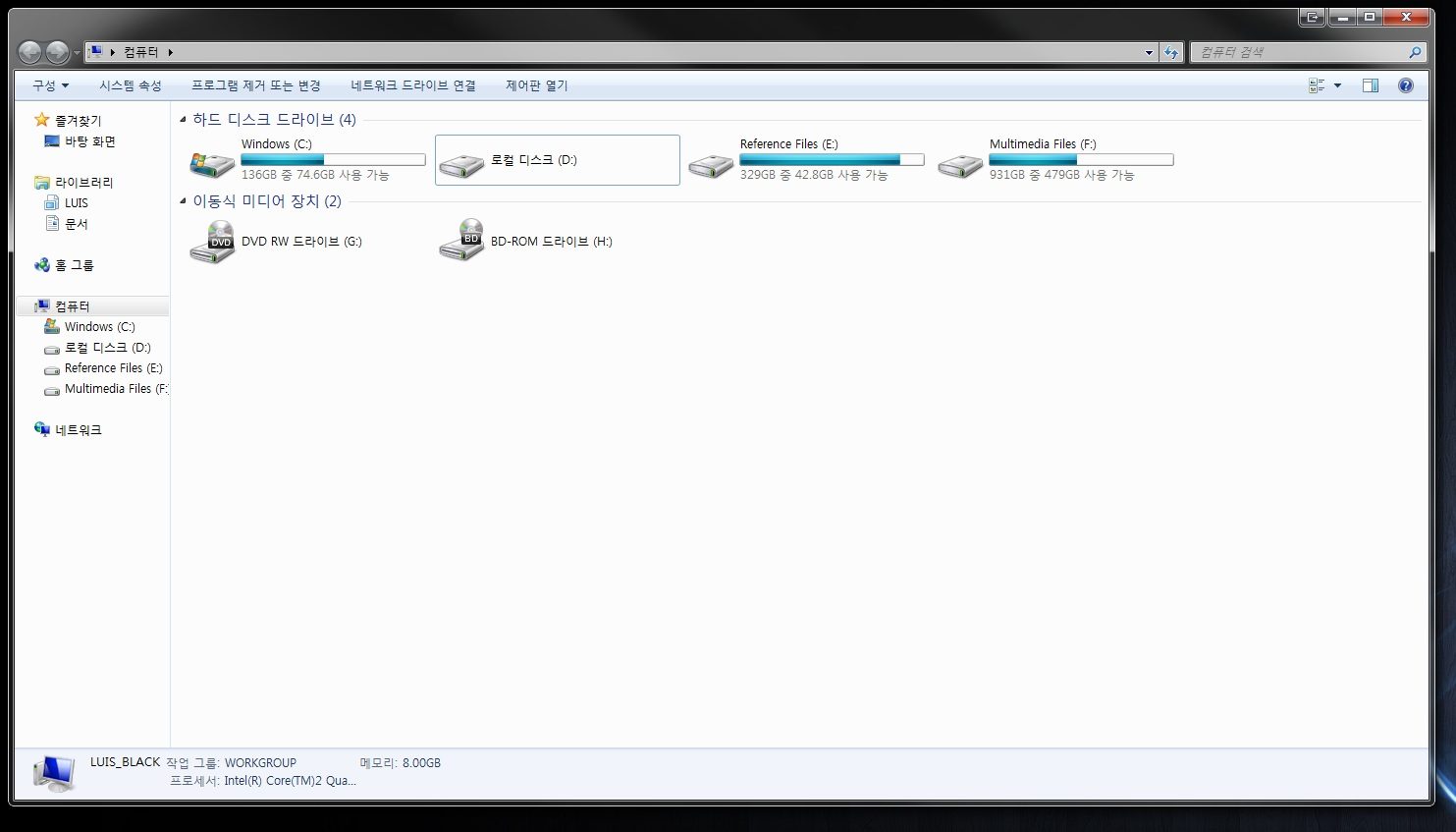Viewport: 1456px width, 832px height.
Task: Select 바탕 화면 in favorites
Action: [x=81, y=141]
